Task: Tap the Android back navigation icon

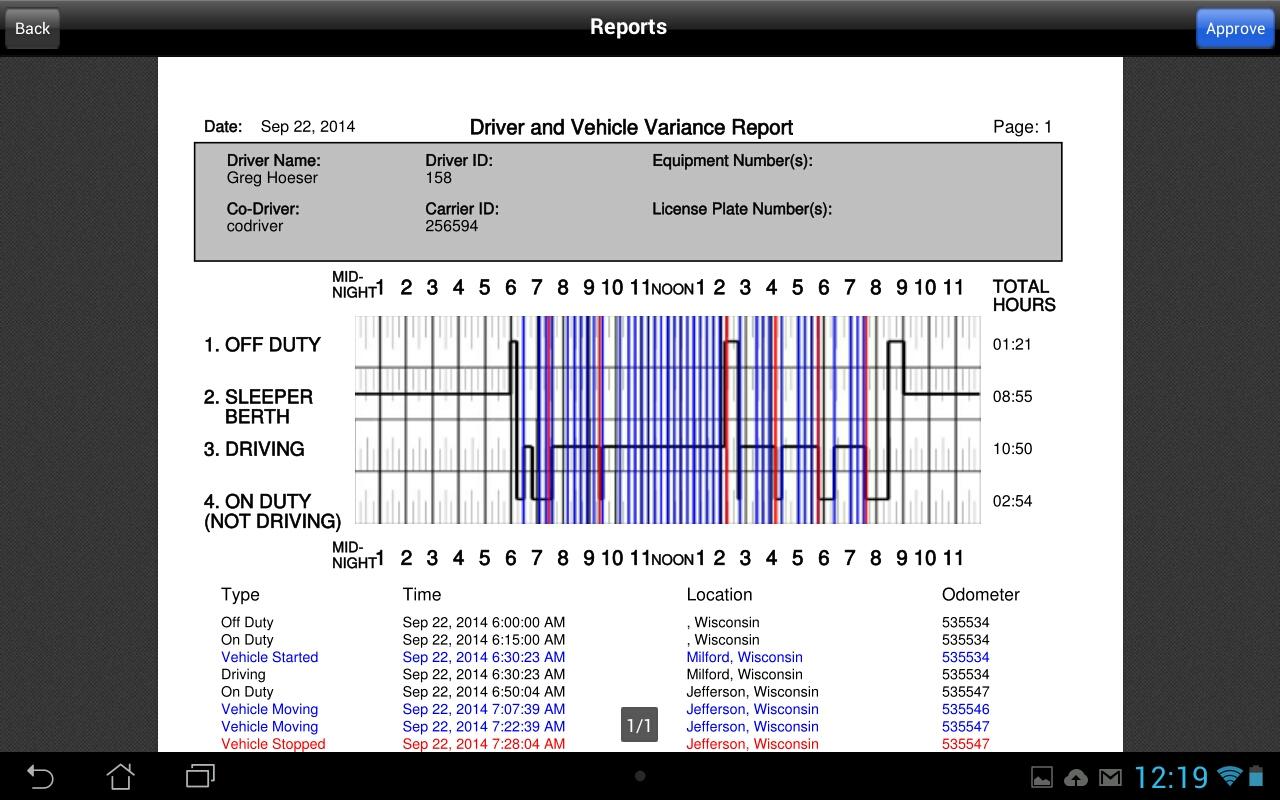Action: [40, 776]
